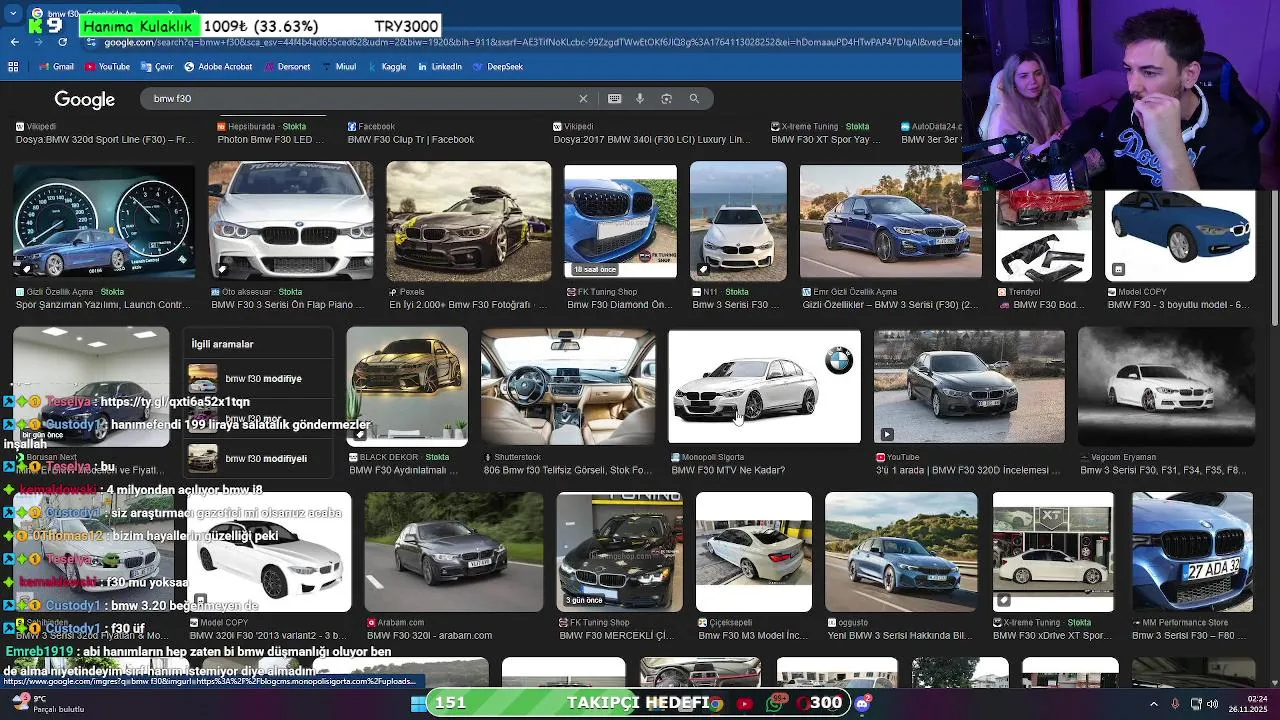Click the magnifier search icon
Viewport: 1280px width, 720px height.
[x=694, y=98]
